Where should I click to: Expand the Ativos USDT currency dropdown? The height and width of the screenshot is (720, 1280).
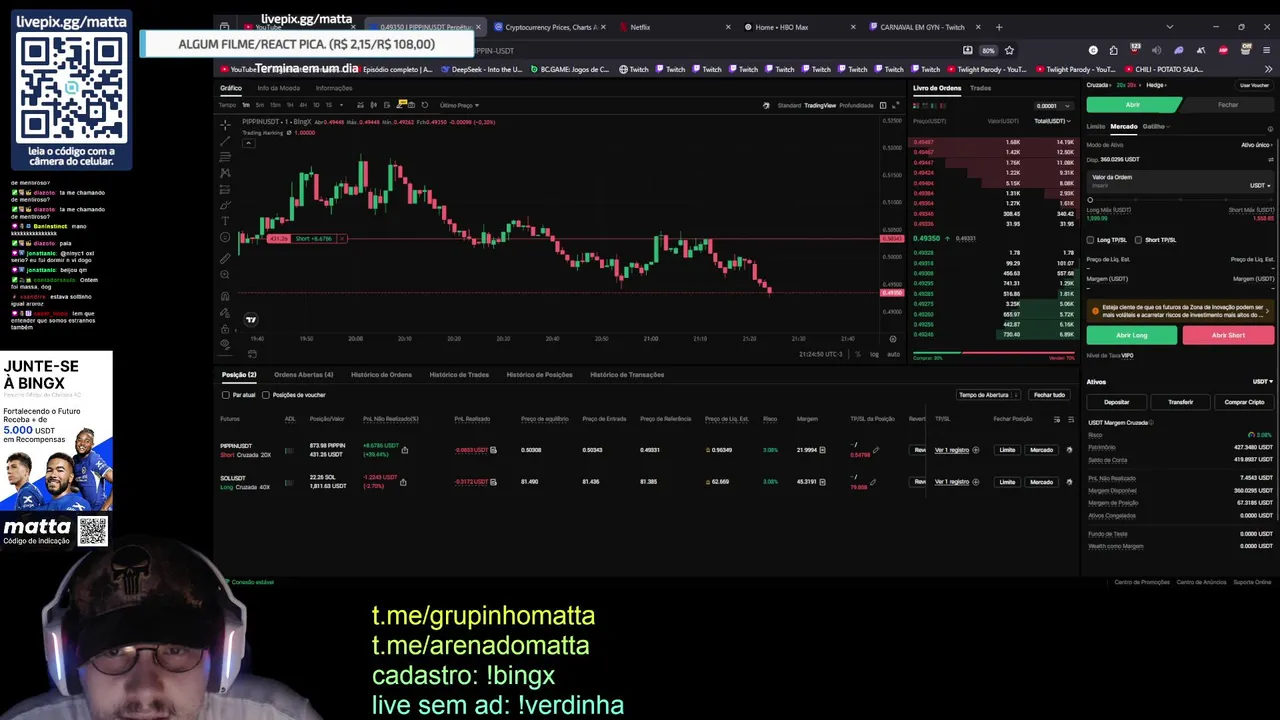[1263, 382]
